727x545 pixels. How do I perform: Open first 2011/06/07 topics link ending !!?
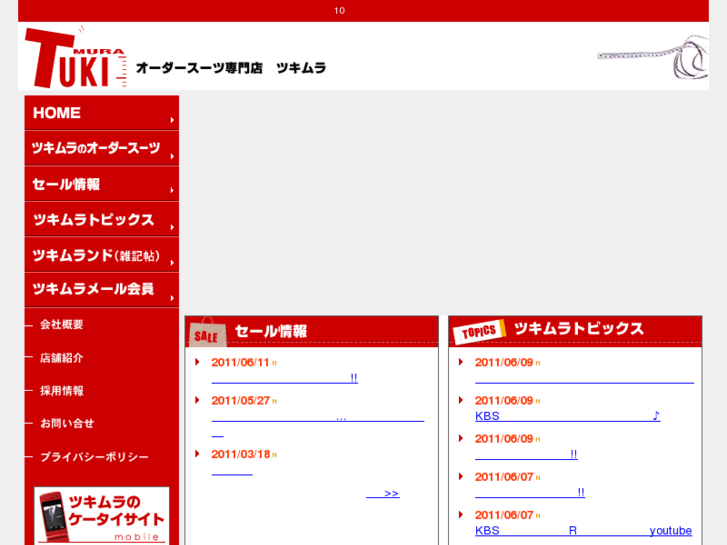(530, 493)
